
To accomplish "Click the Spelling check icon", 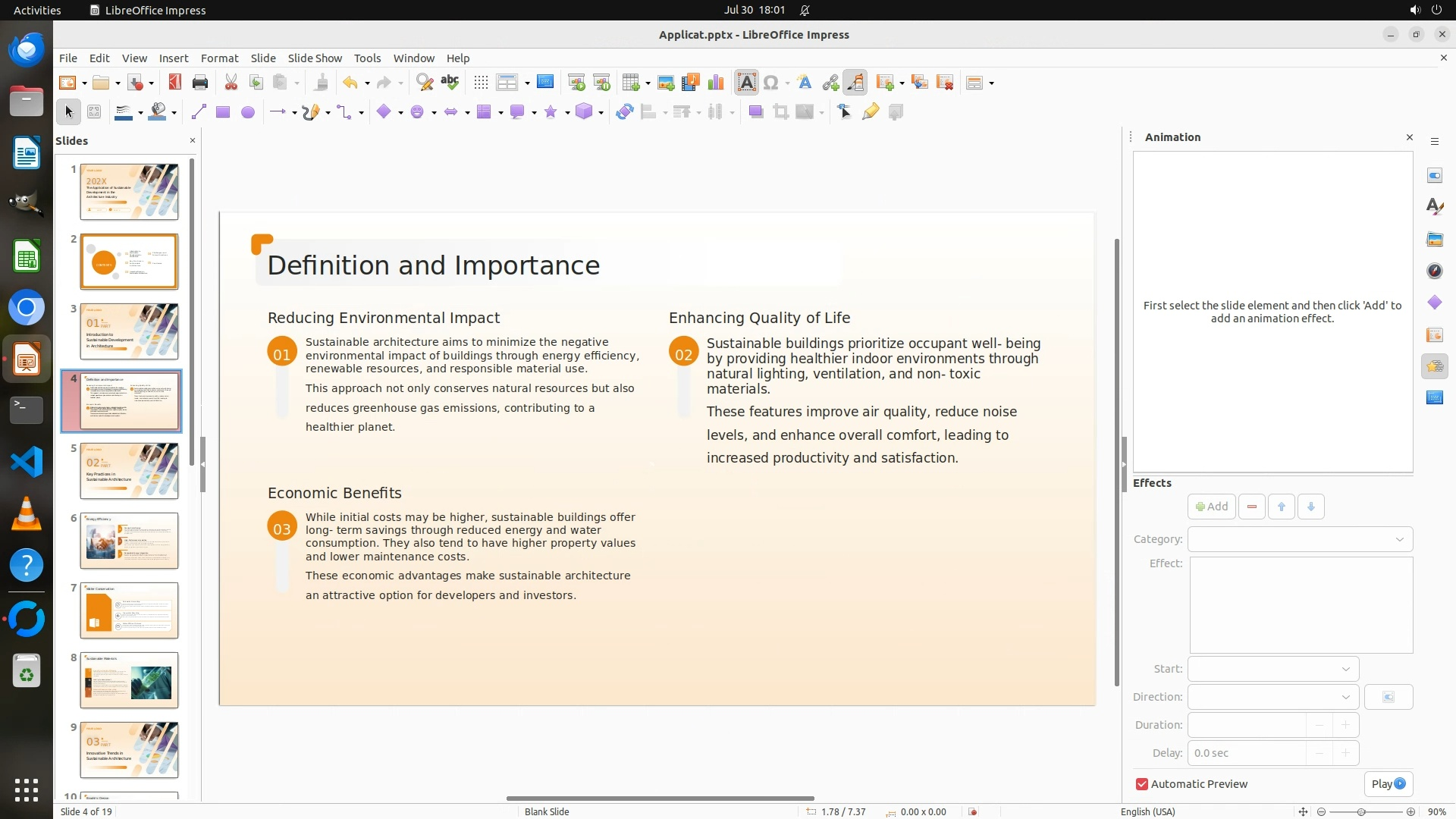I will point(450,83).
